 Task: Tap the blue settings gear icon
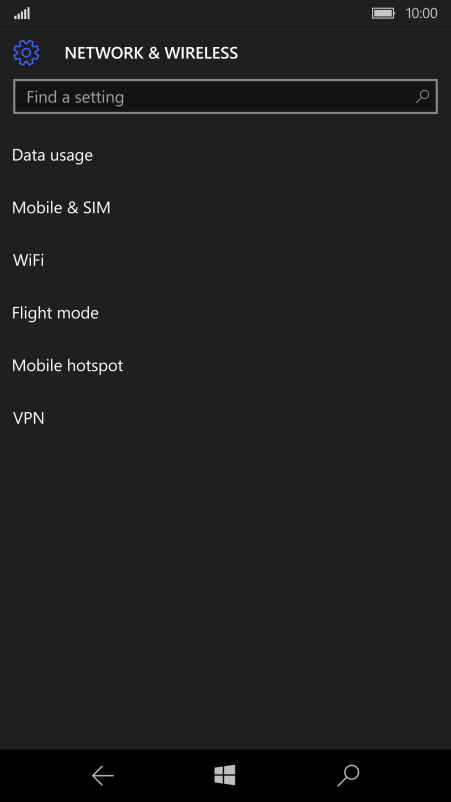click(26, 53)
